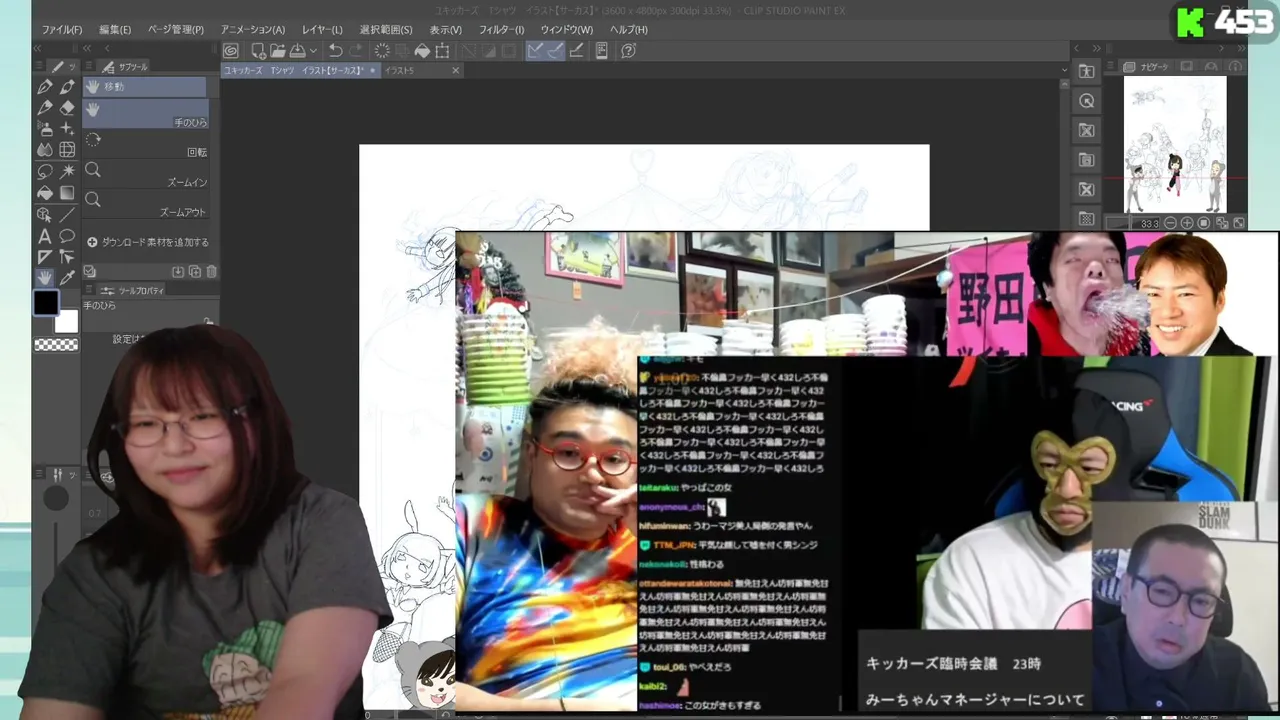Click the duplicate sub tool icon

click(x=195, y=271)
